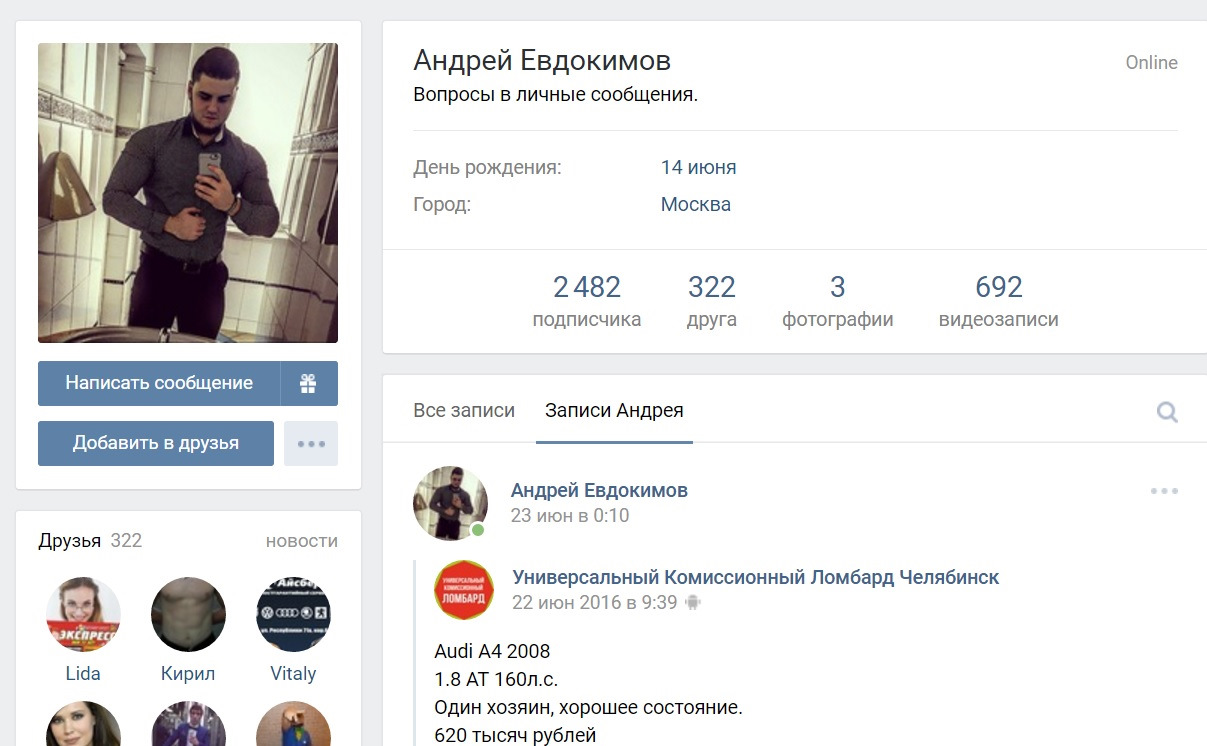Open Кирил's friend avatar
Image resolution: width=1207 pixels, height=746 pixels.
pyautogui.click(x=188, y=614)
